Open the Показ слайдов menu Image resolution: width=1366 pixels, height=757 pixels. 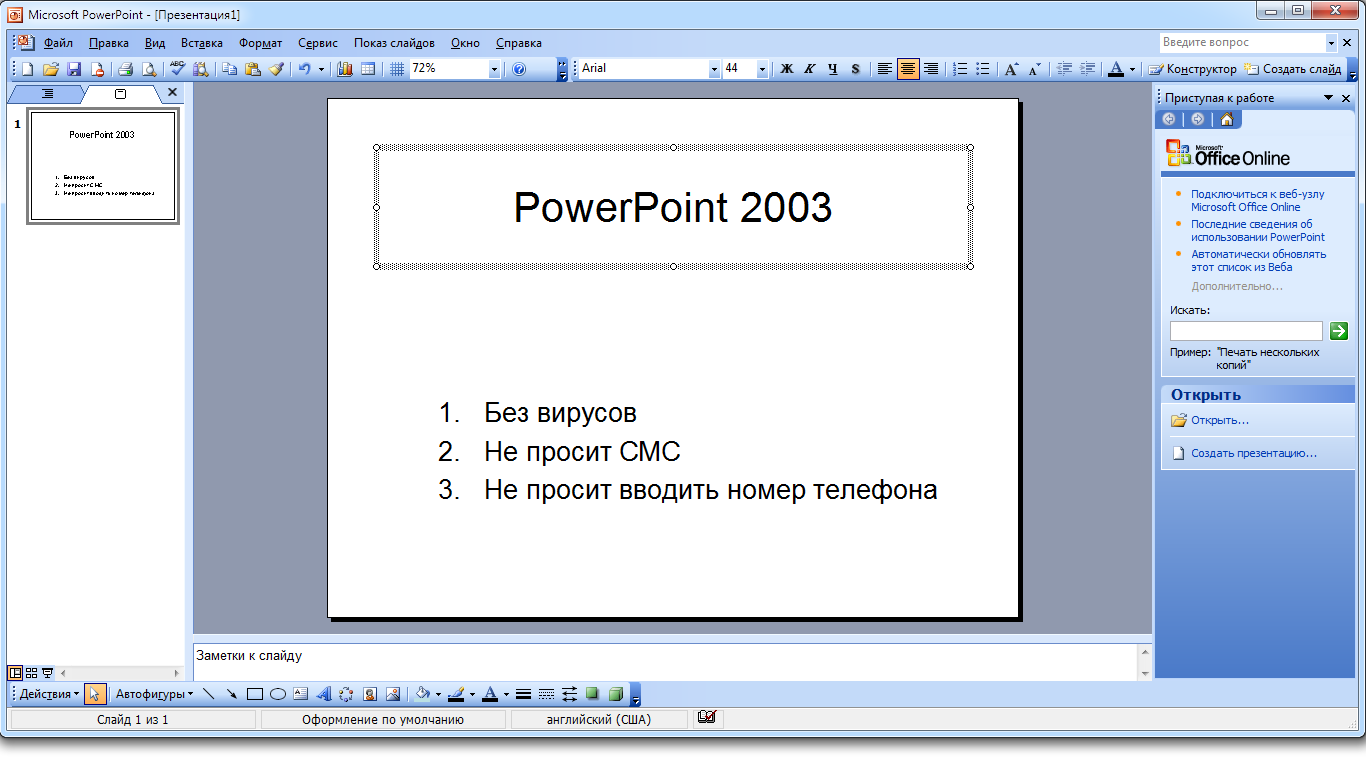point(394,43)
